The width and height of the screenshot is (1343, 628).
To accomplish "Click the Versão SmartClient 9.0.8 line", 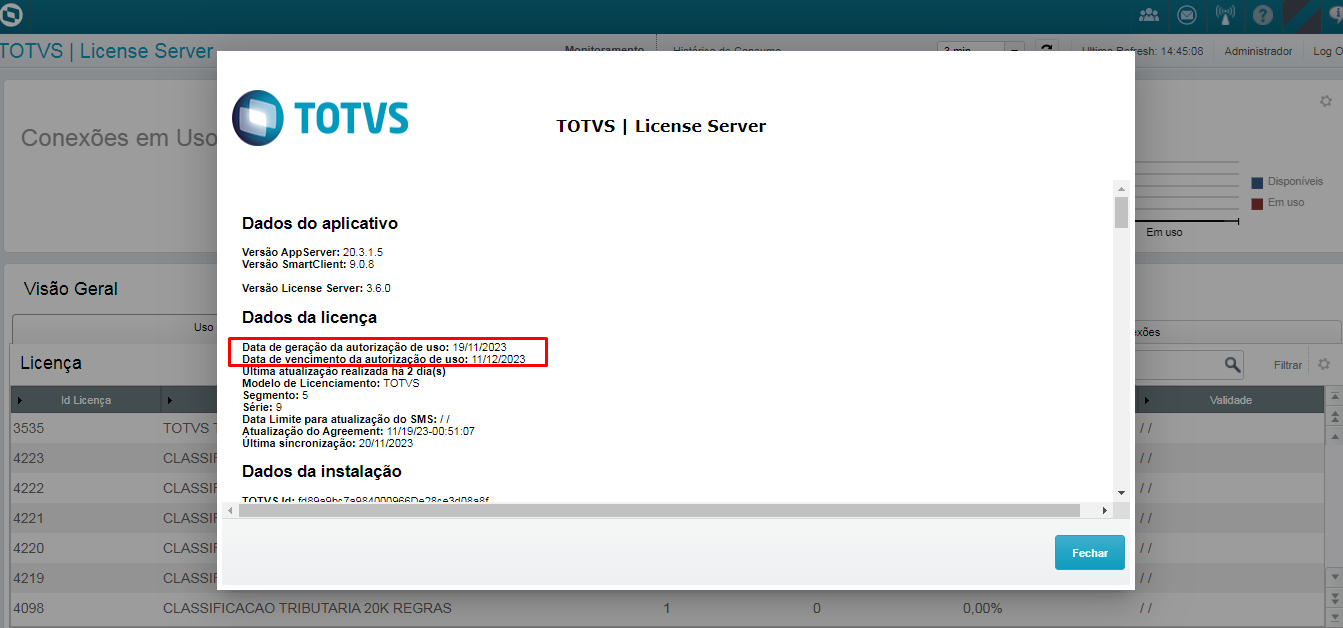I will (x=308, y=264).
